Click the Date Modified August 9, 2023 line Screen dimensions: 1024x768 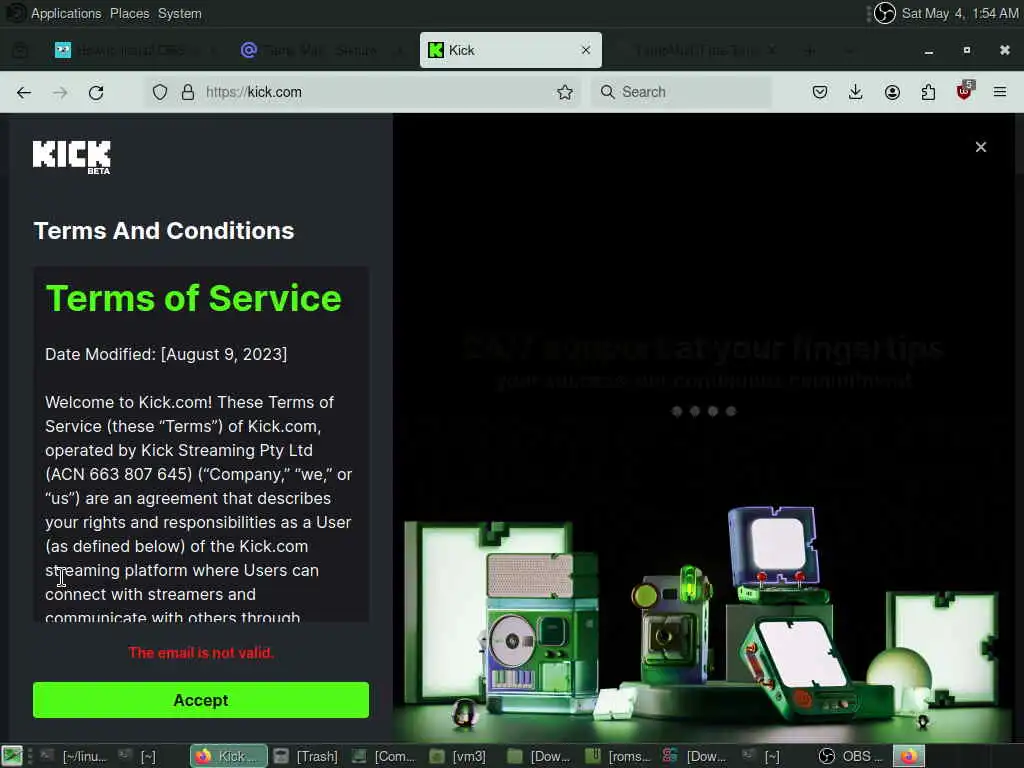point(166,354)
